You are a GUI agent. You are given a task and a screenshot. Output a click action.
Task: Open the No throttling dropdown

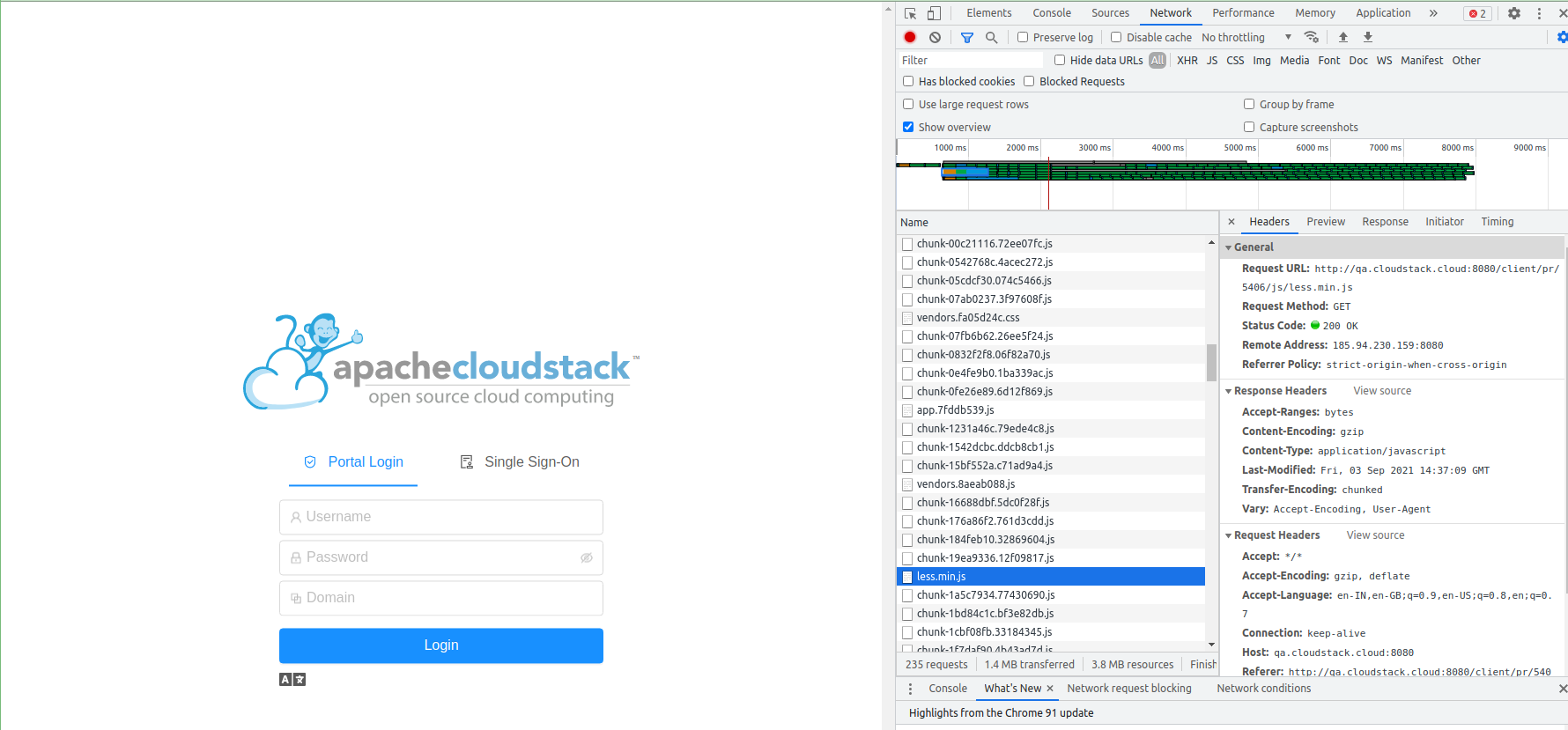(1246, 37)
